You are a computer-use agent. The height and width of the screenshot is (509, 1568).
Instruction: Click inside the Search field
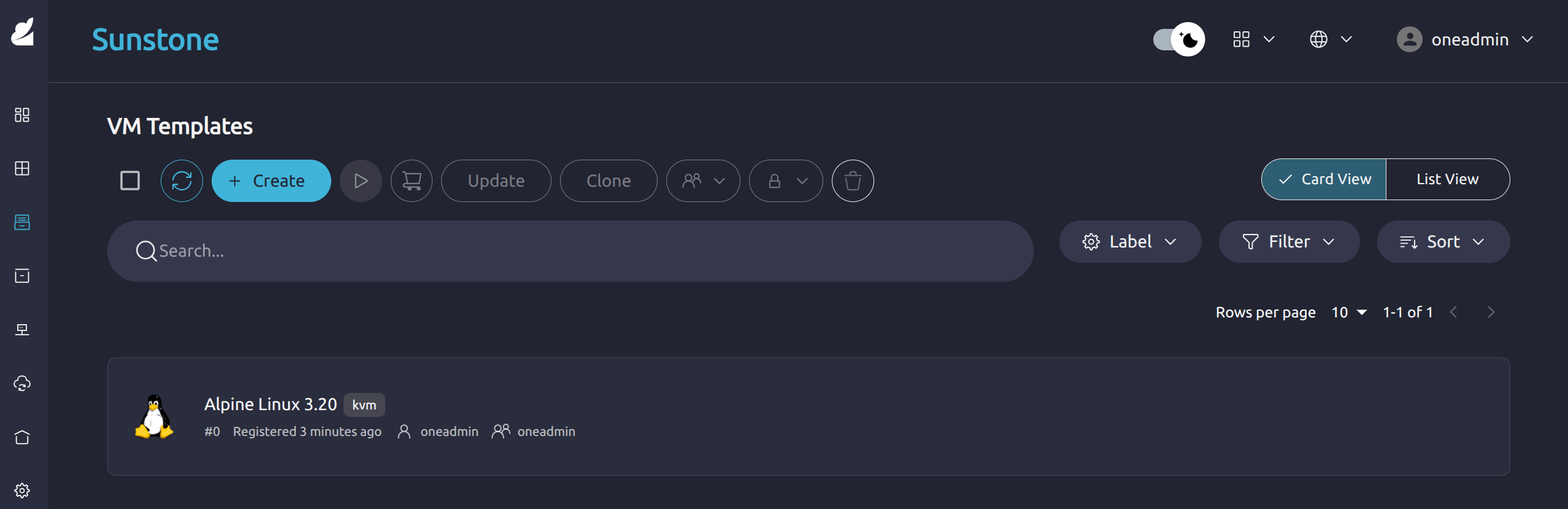[x=368, y=251]
